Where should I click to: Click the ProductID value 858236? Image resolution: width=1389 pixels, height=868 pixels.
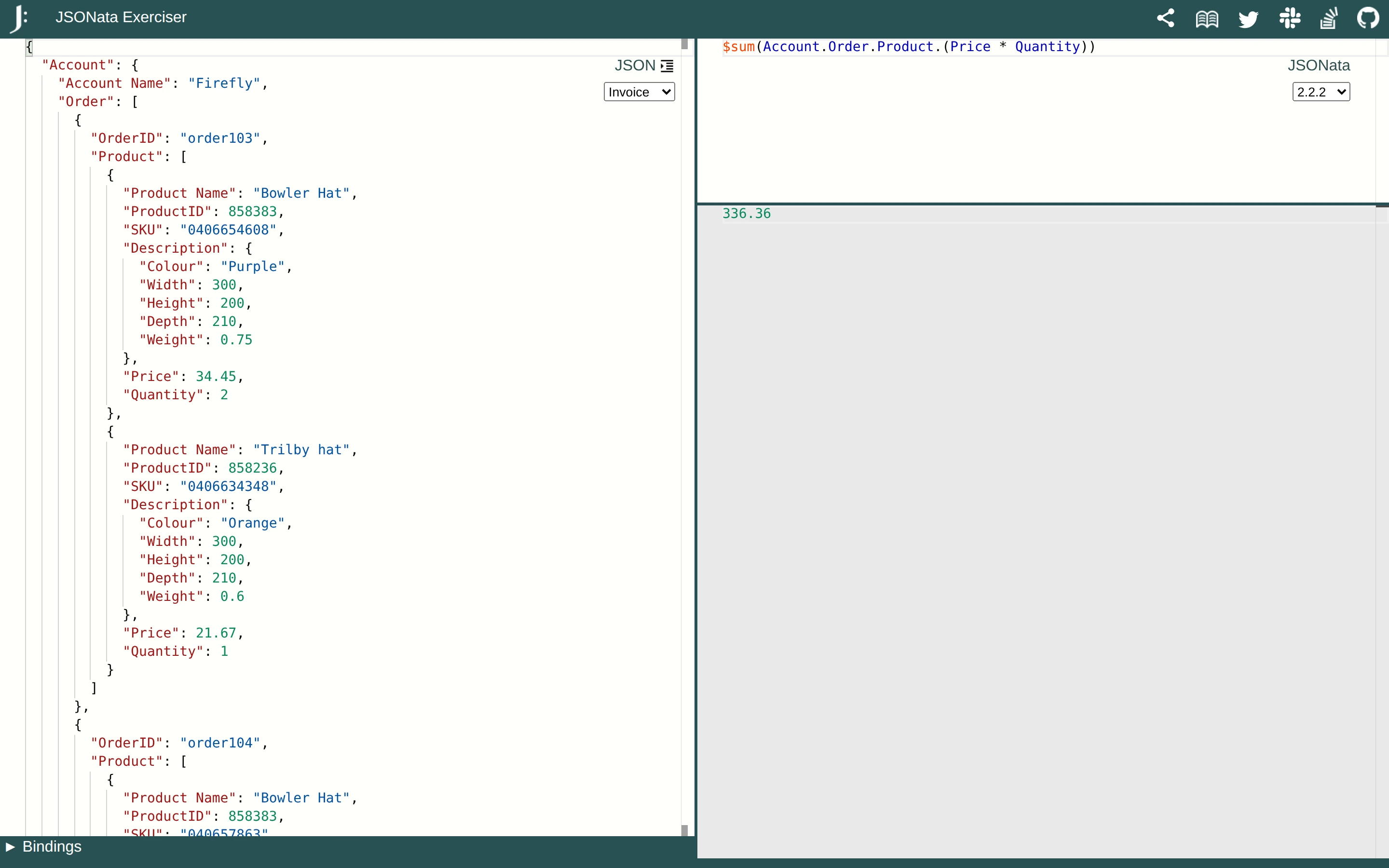[253, 468]
